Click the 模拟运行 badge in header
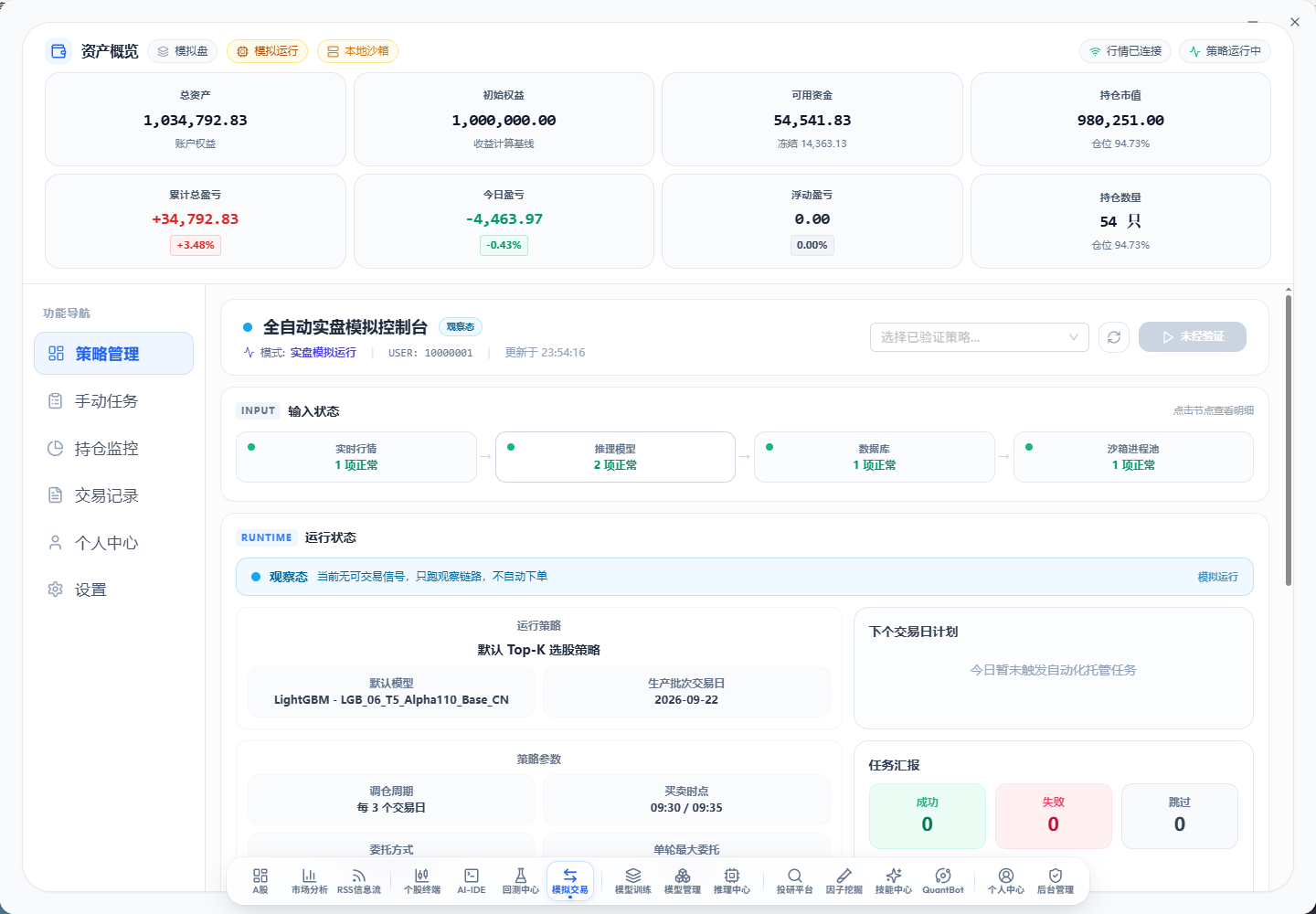This screenshot has height=914, width=1316. click(268, 51)
